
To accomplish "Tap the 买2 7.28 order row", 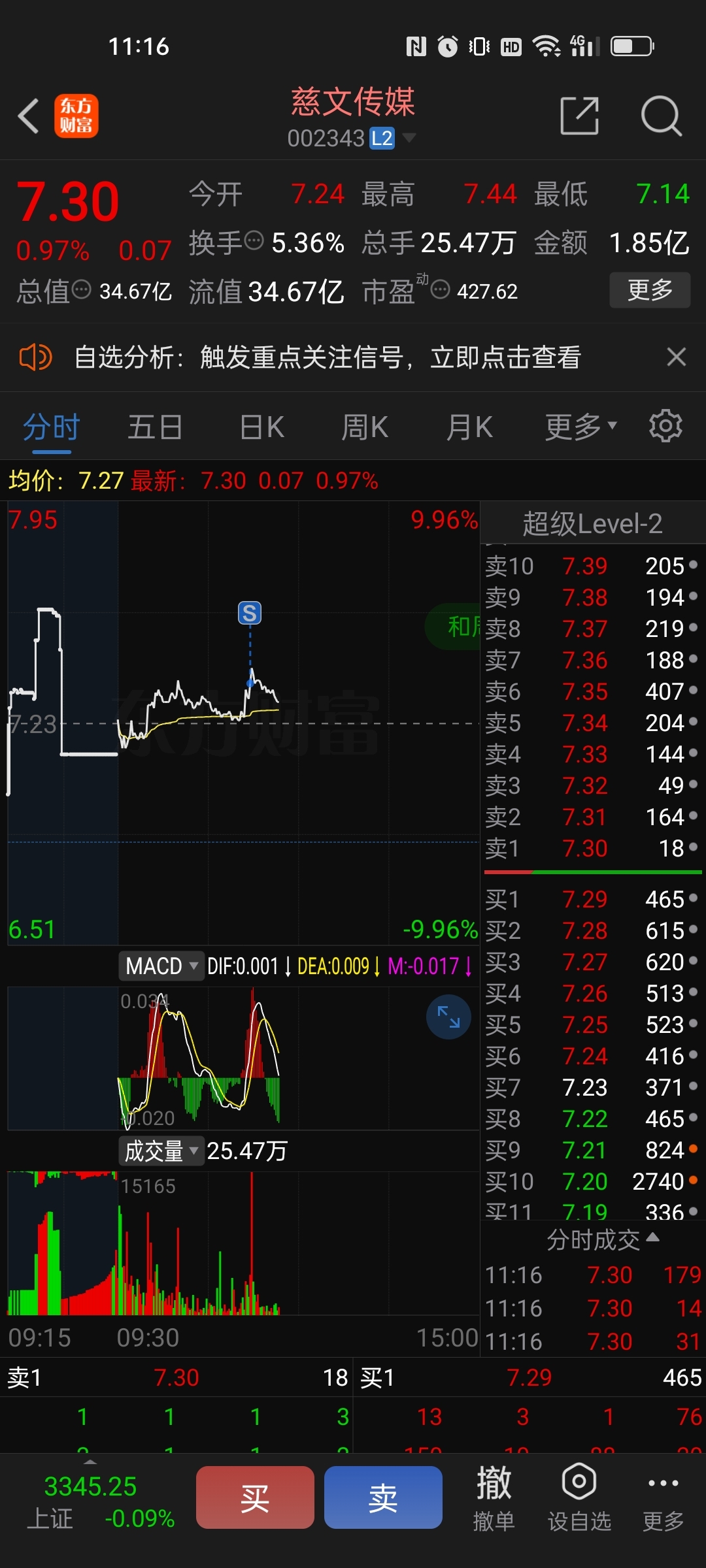I will click(592, 930).
